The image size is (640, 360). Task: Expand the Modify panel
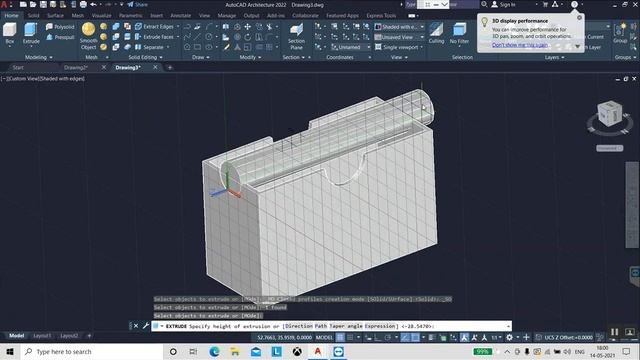tap(250, 57)
